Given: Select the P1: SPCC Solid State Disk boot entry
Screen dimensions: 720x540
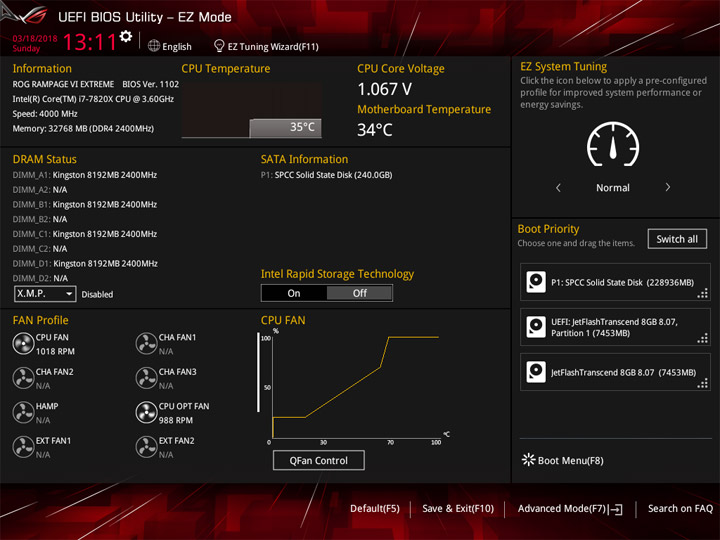Looking at the screenshot, I should (x=615, y=282).
